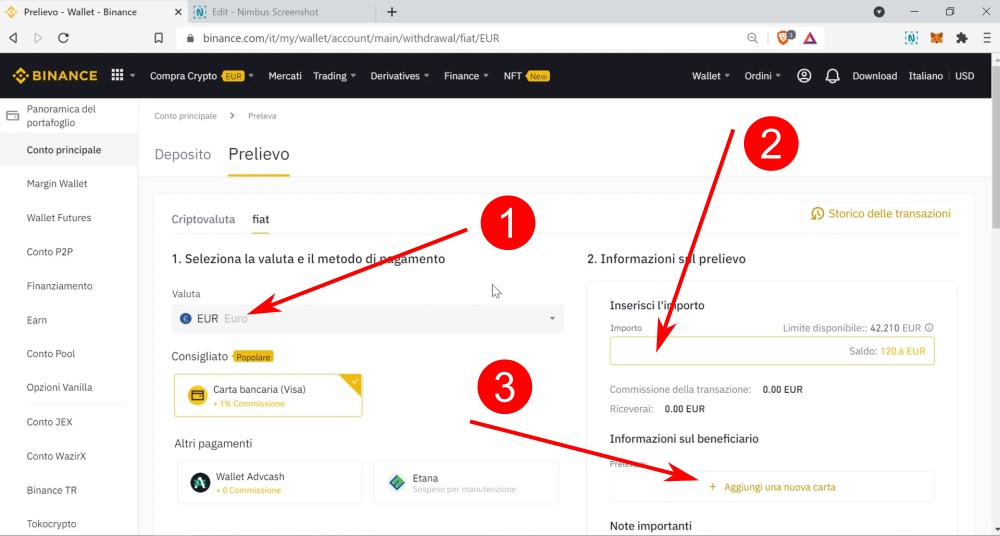Image resolution: width=1000 pixels, height=536 pixels.
Task: Open Binance TR in sidebar
Action: point(52,490)
